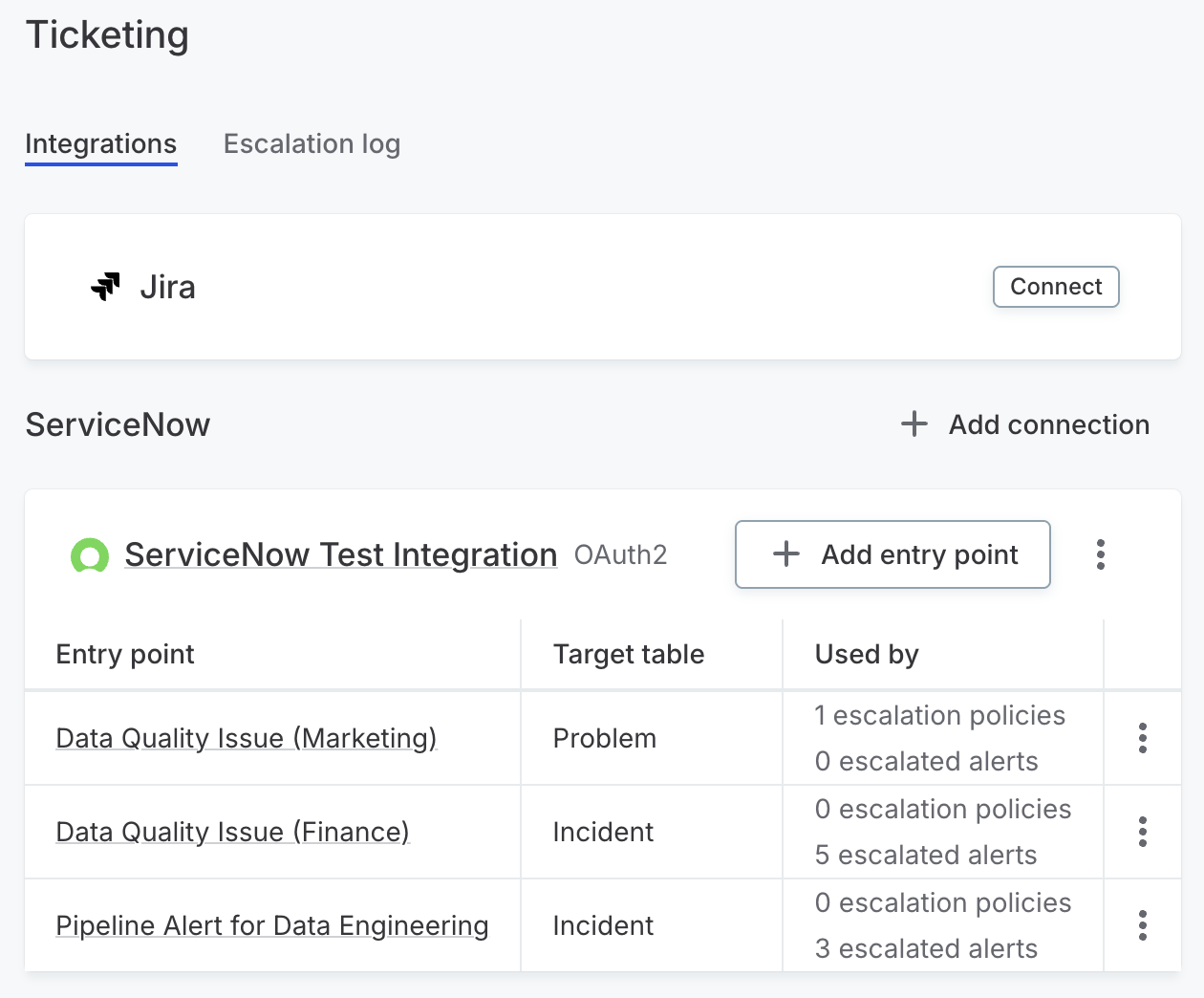This screenshot has height=998, width=1204.
Task: Click Add entry point button
Action: tap(892, 554)
